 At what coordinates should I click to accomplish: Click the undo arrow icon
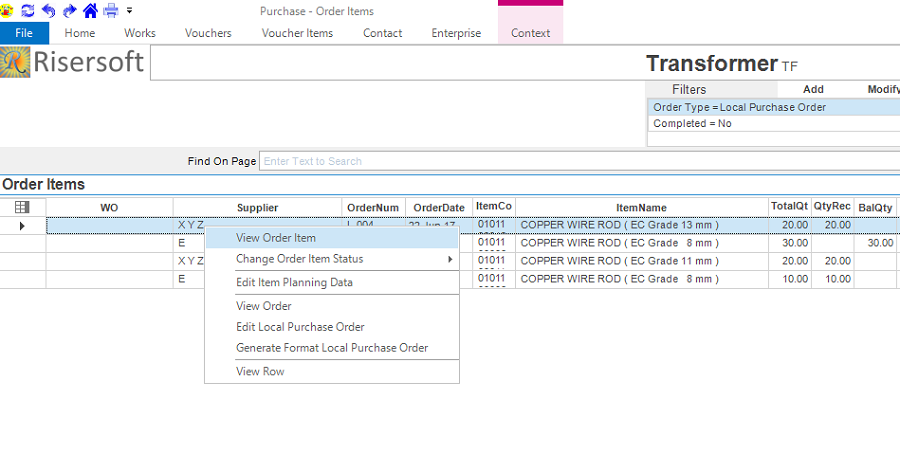48,10
